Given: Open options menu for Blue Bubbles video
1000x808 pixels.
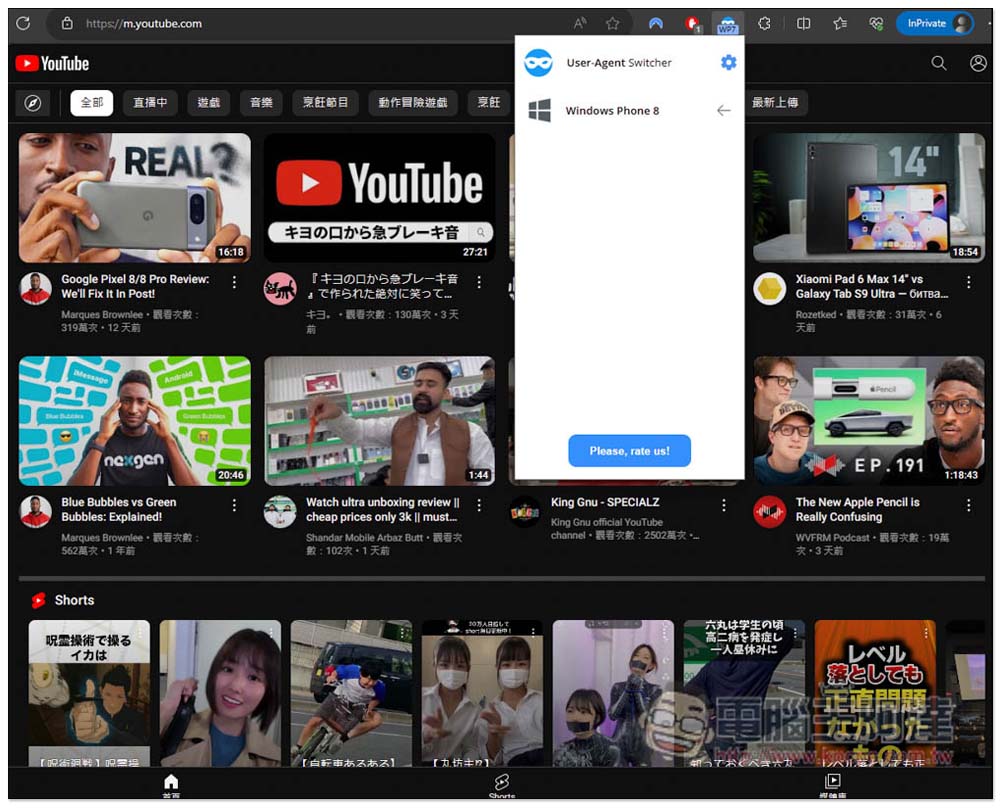Looking at the screenshot, I should (x=235, y=505).
